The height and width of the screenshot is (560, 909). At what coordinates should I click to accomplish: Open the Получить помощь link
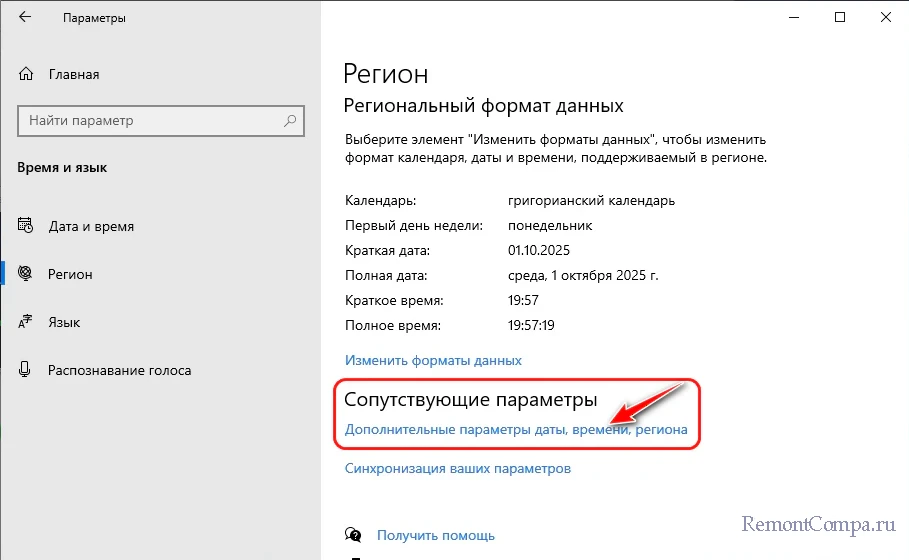coord(436,535)
